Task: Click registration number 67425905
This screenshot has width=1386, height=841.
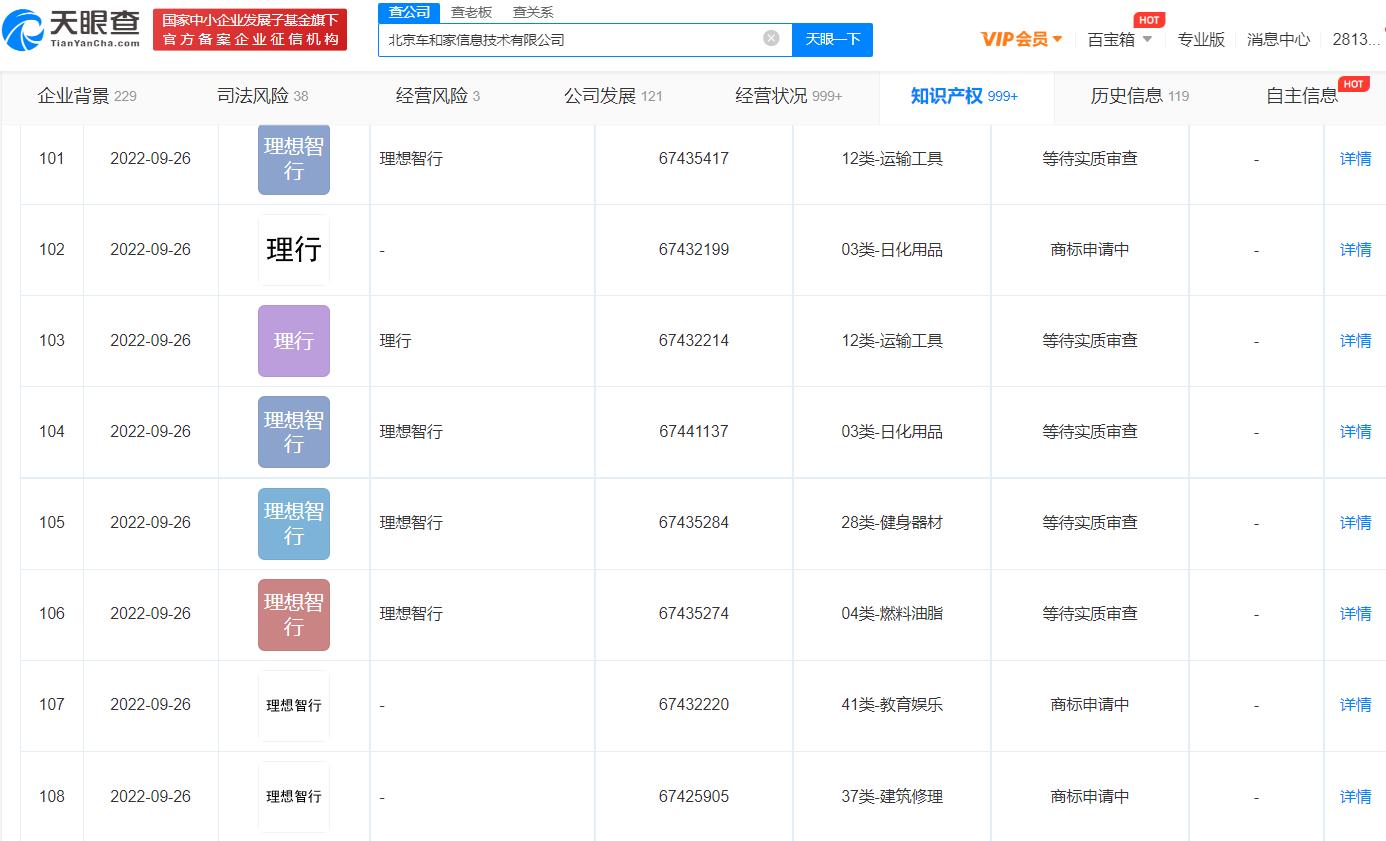Action: (694, 797)
